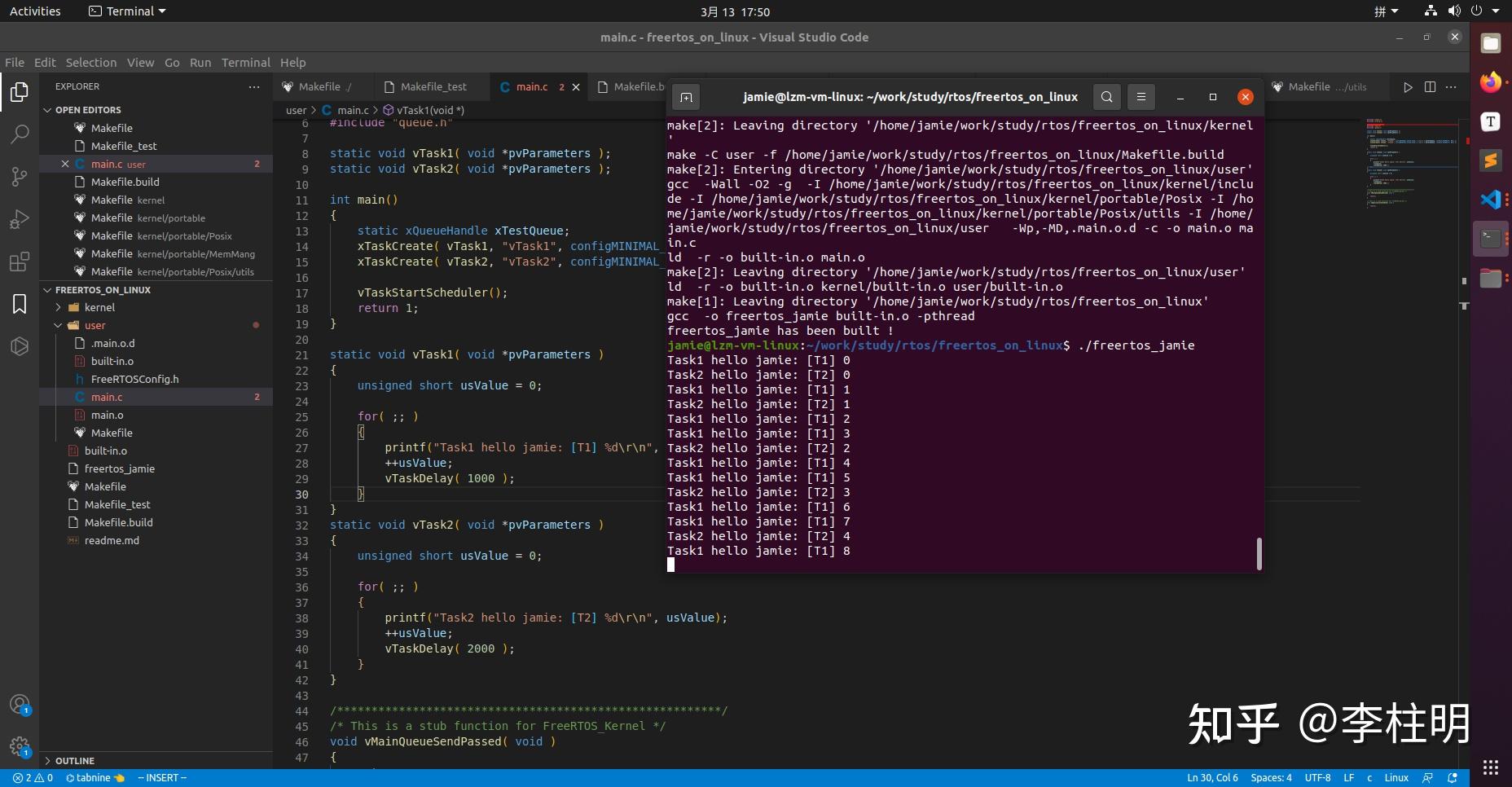This screenshot has height=787, width=1512.
Task: Click the Spaces: 4 indentation setting
Action: click(x=1271, y=778)
